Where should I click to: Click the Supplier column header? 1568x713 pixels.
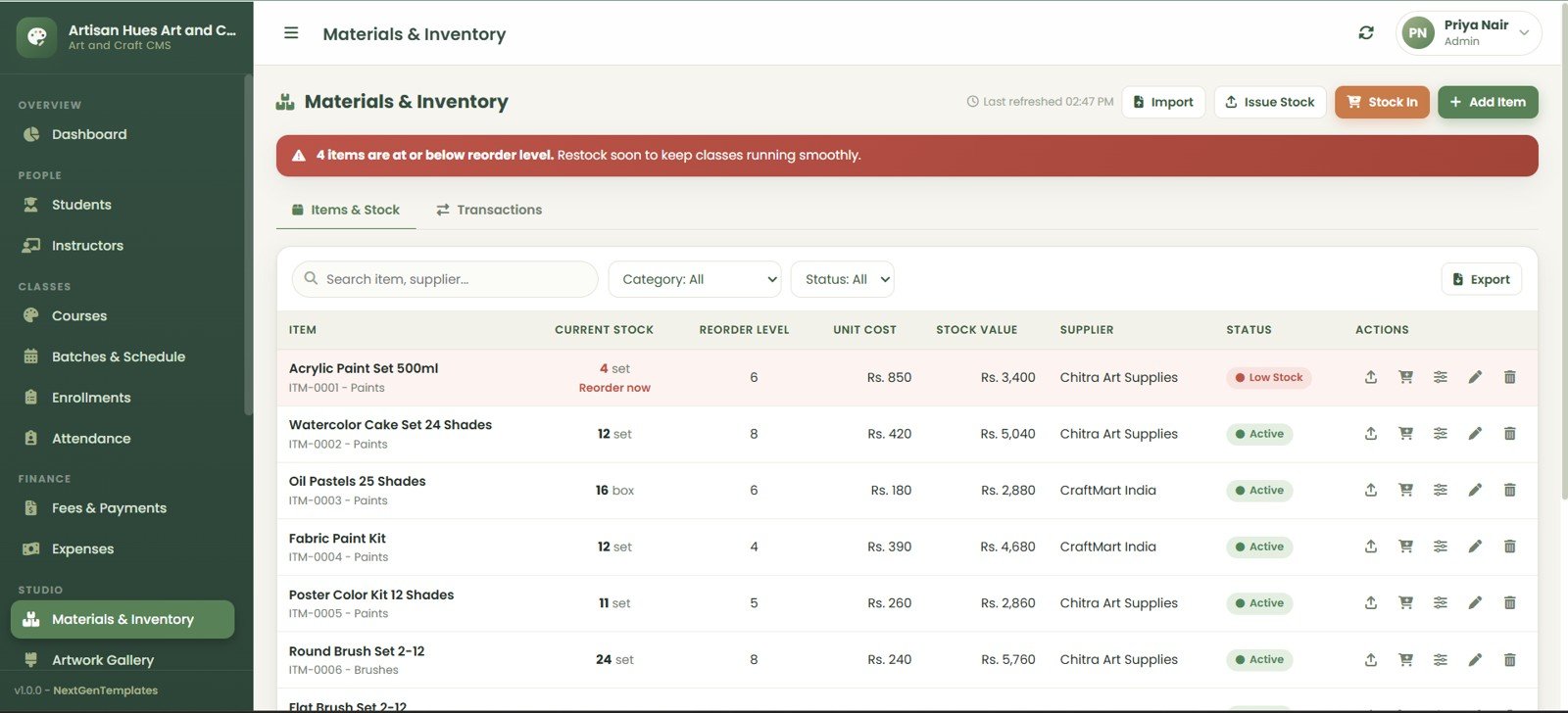click(1086, 330)
